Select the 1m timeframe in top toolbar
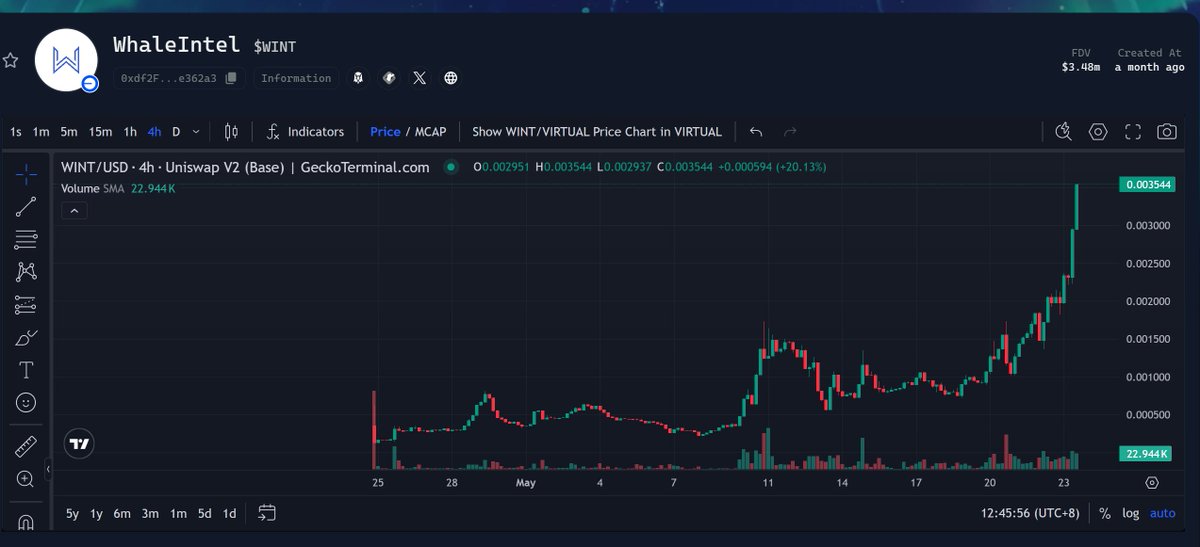 click(x=41, y=132)
